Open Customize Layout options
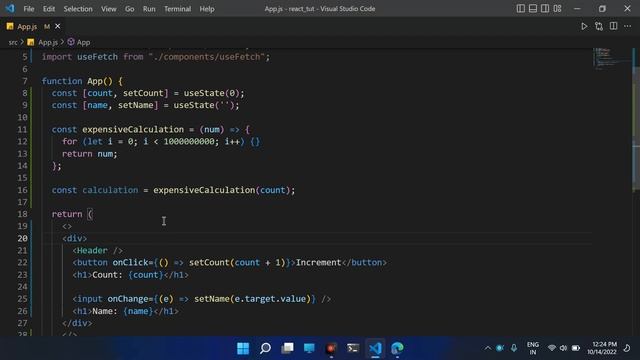 tap(558, 9)
